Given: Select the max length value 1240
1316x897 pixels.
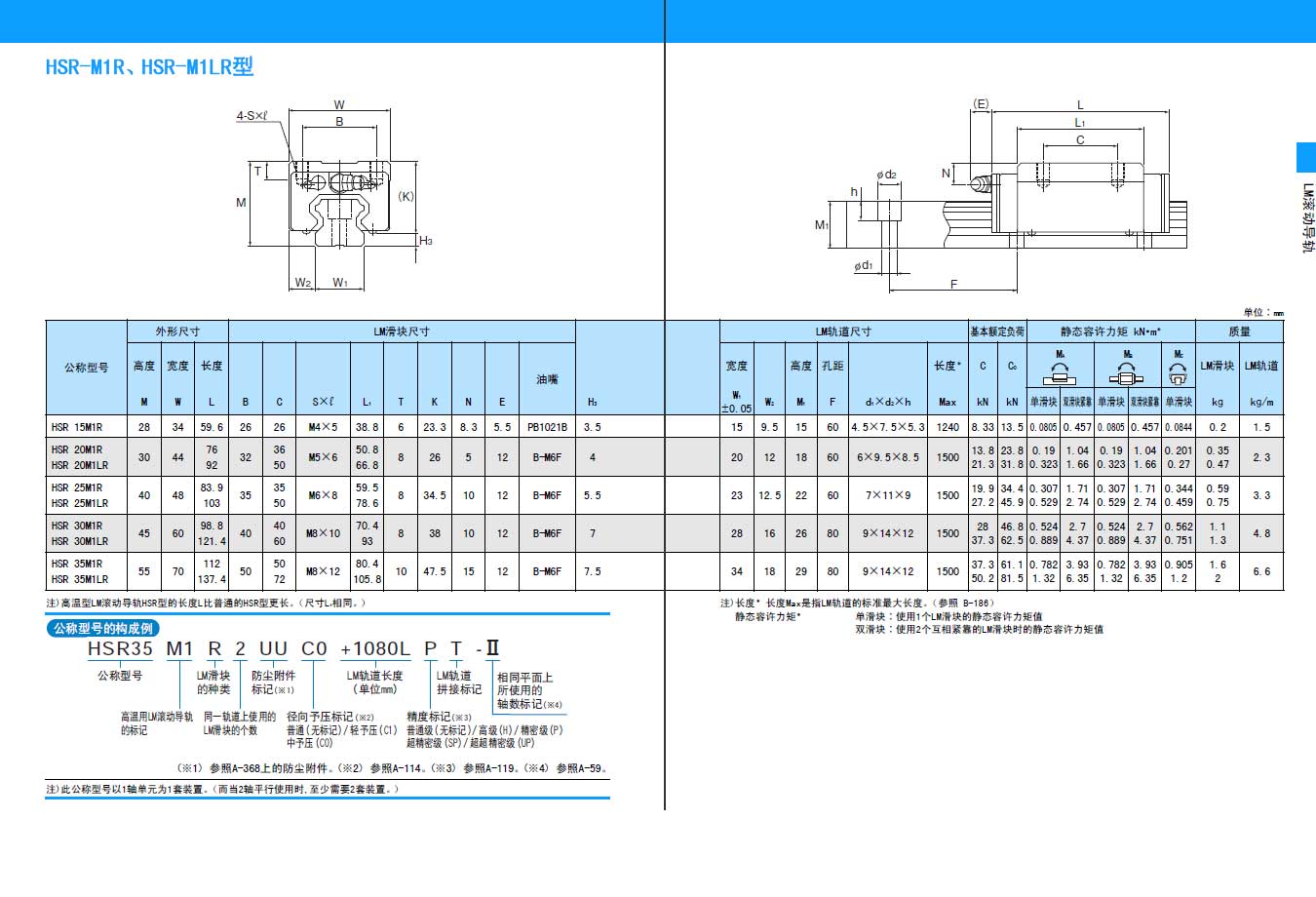Looking at the screenshot, I should pyautogui.click(x=948, y=427).
